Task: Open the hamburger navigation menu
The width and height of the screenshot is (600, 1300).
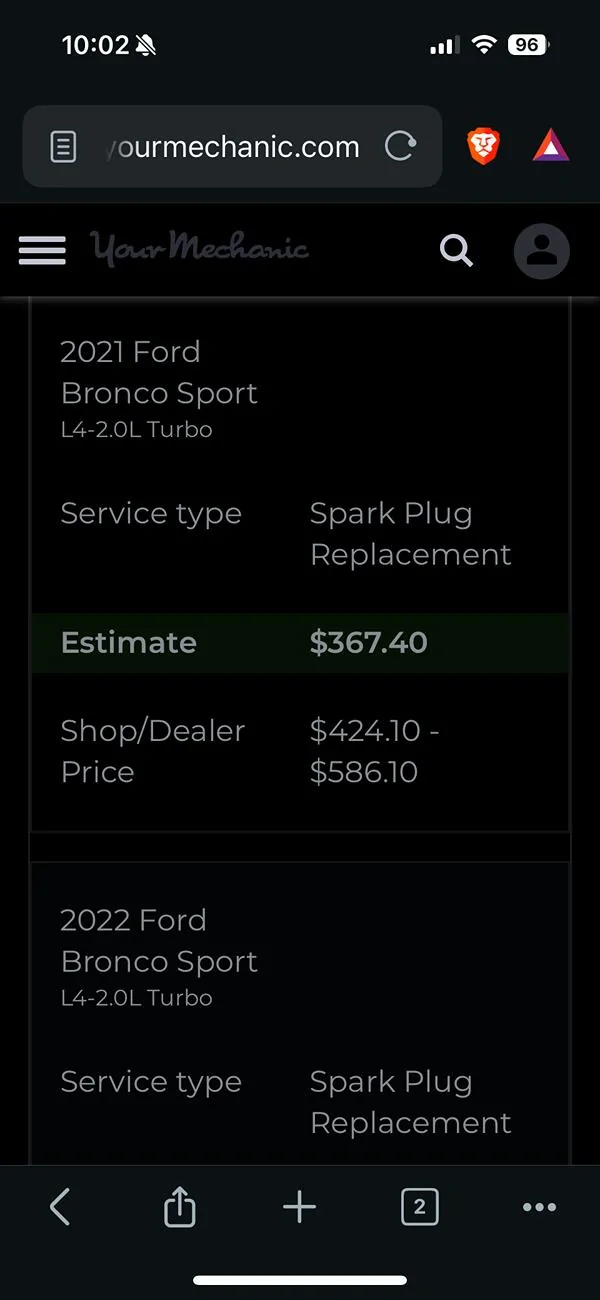Action: pos(41,251)
